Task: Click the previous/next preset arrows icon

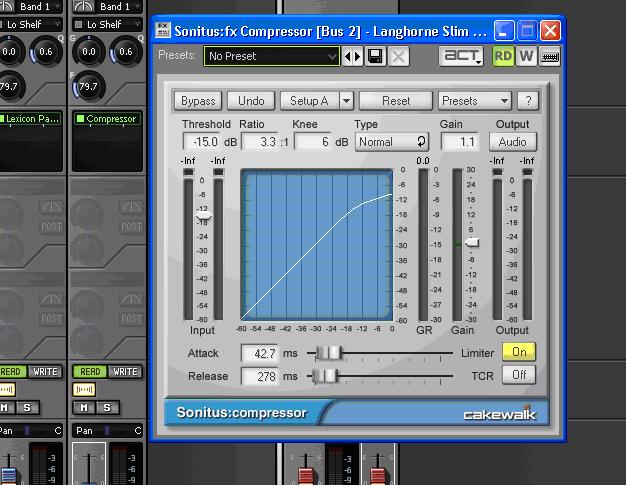Action: (x=353, y=56)
